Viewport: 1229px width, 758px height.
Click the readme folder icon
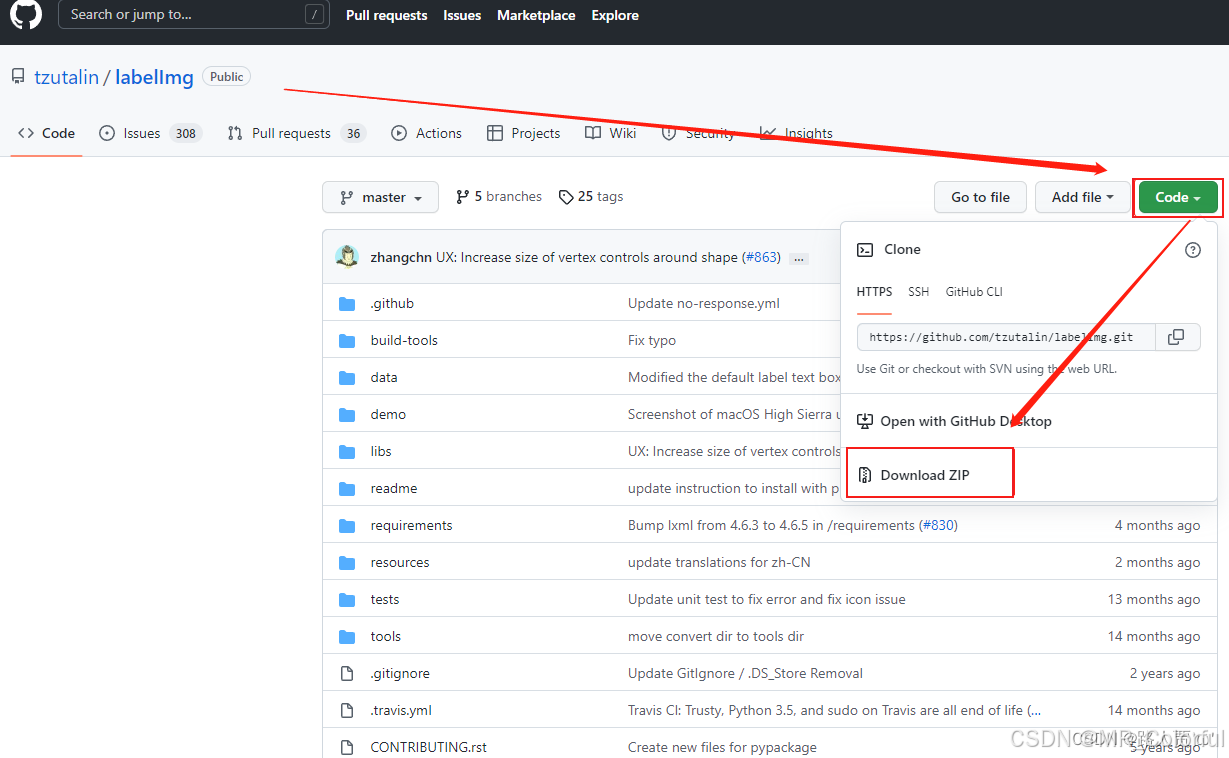pyautogui.click(x=347, y=488)
